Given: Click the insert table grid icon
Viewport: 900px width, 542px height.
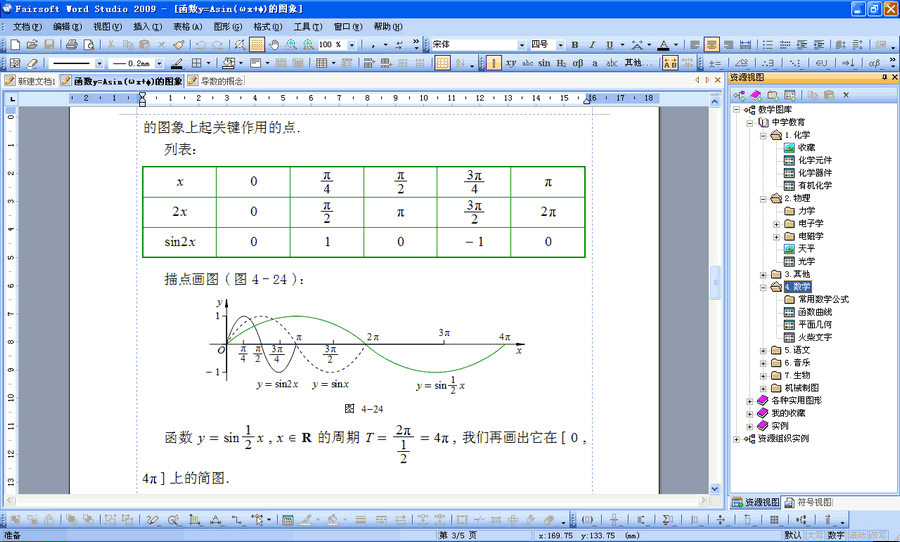Looking at the screenshot, I should point(321,63).
